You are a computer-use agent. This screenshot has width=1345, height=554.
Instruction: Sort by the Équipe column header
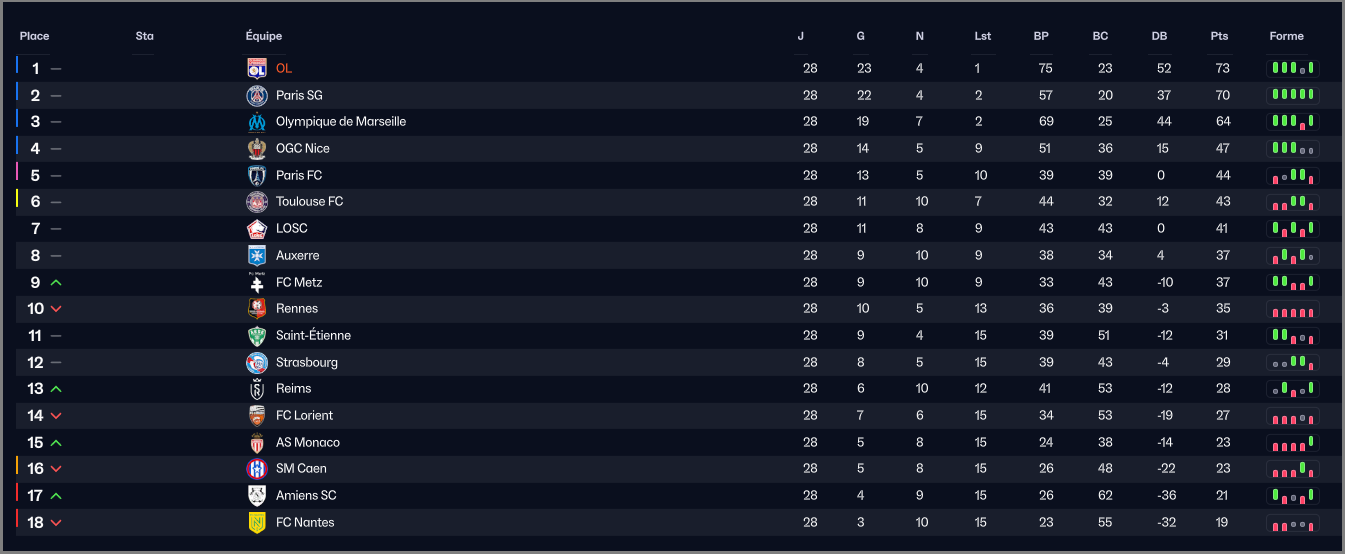(x=264, y=36)
